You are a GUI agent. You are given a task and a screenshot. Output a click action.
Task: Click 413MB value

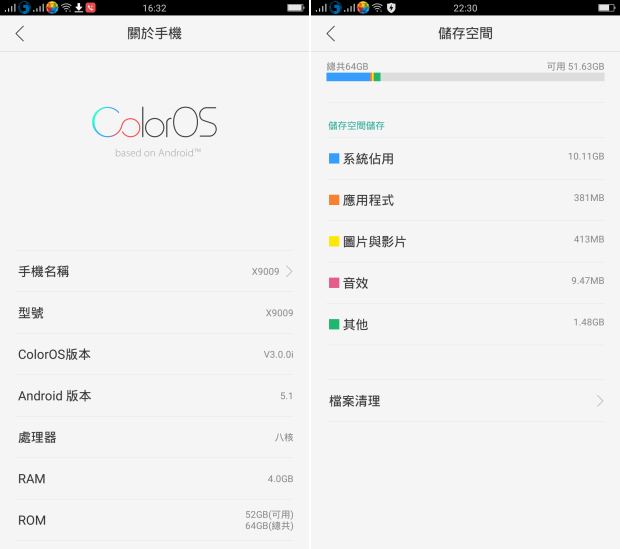589,239
